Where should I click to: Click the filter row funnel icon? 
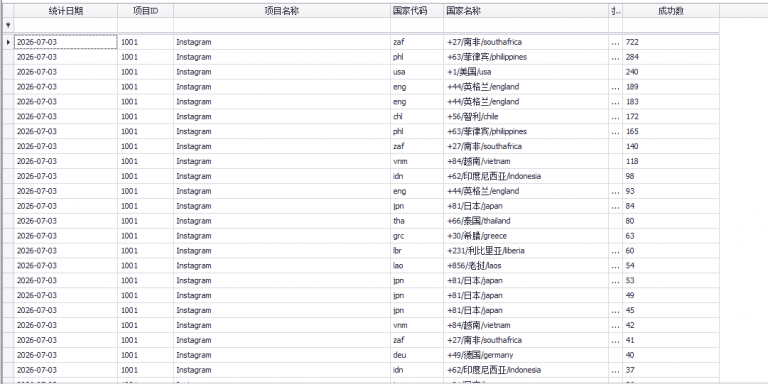pyautogui.click(x=8, y=25)
